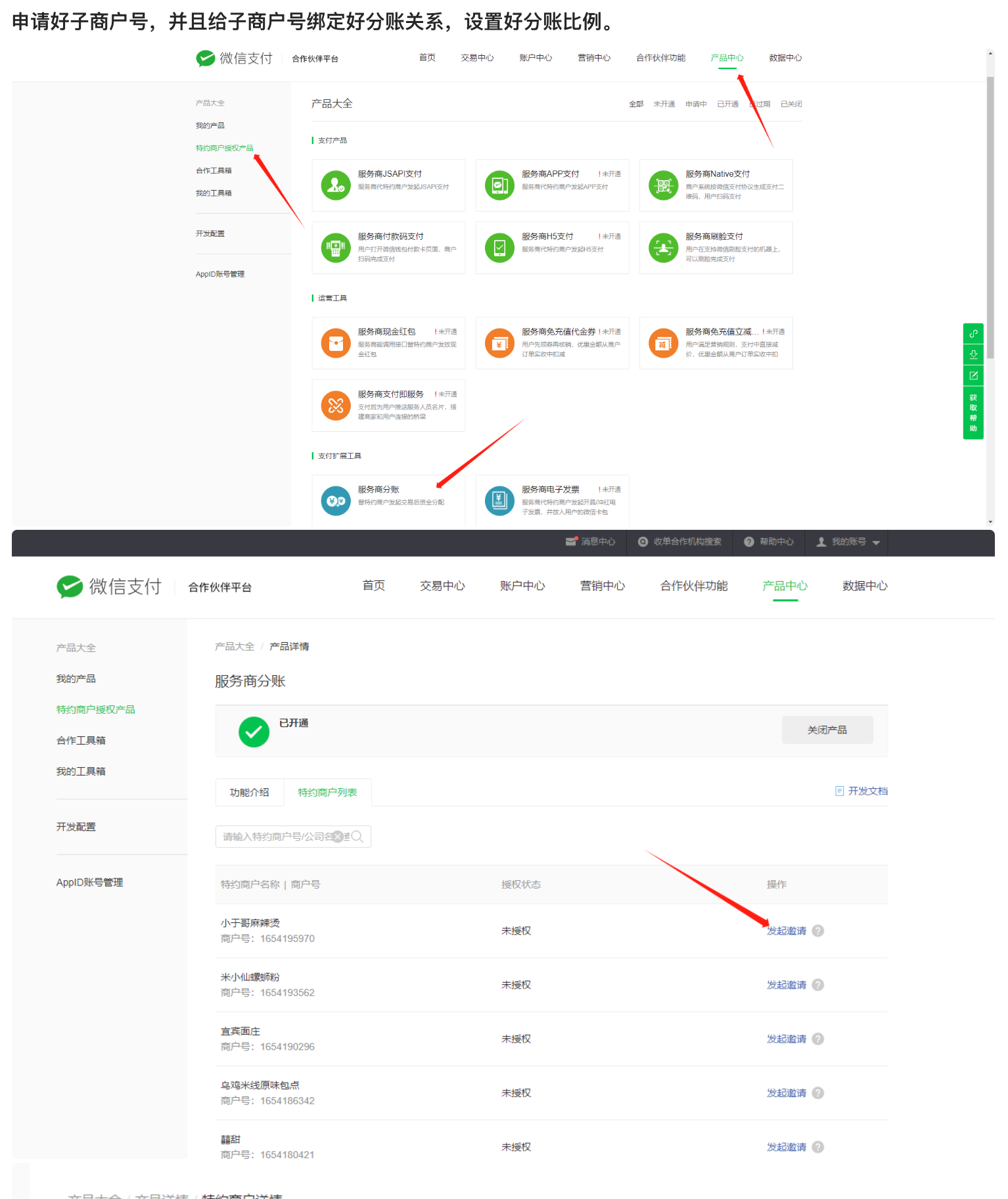Select AppID账号管理 in the detail page sidebar
This screenshot has width=1008, height=1199.
89,882
